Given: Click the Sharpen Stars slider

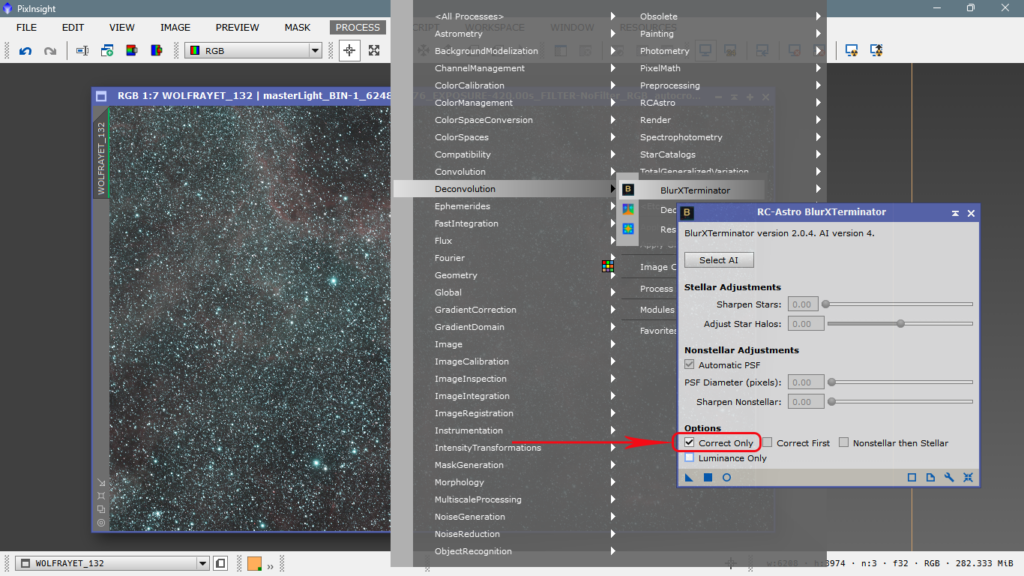Looking at the screenshot, I should click(x=899, y=304).
